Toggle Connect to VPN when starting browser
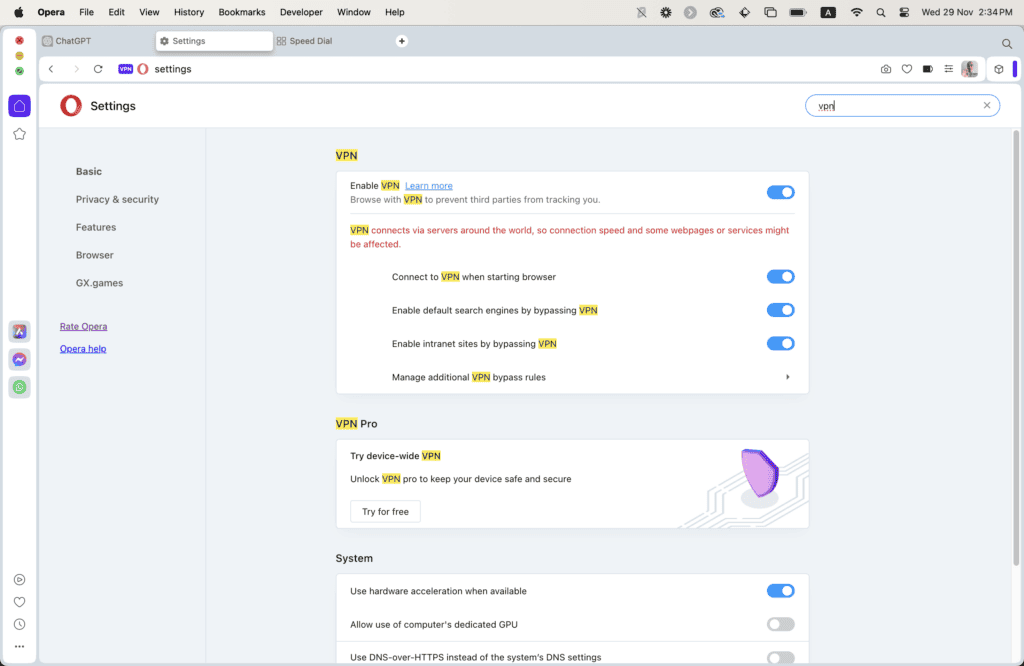 coord(780,277)
